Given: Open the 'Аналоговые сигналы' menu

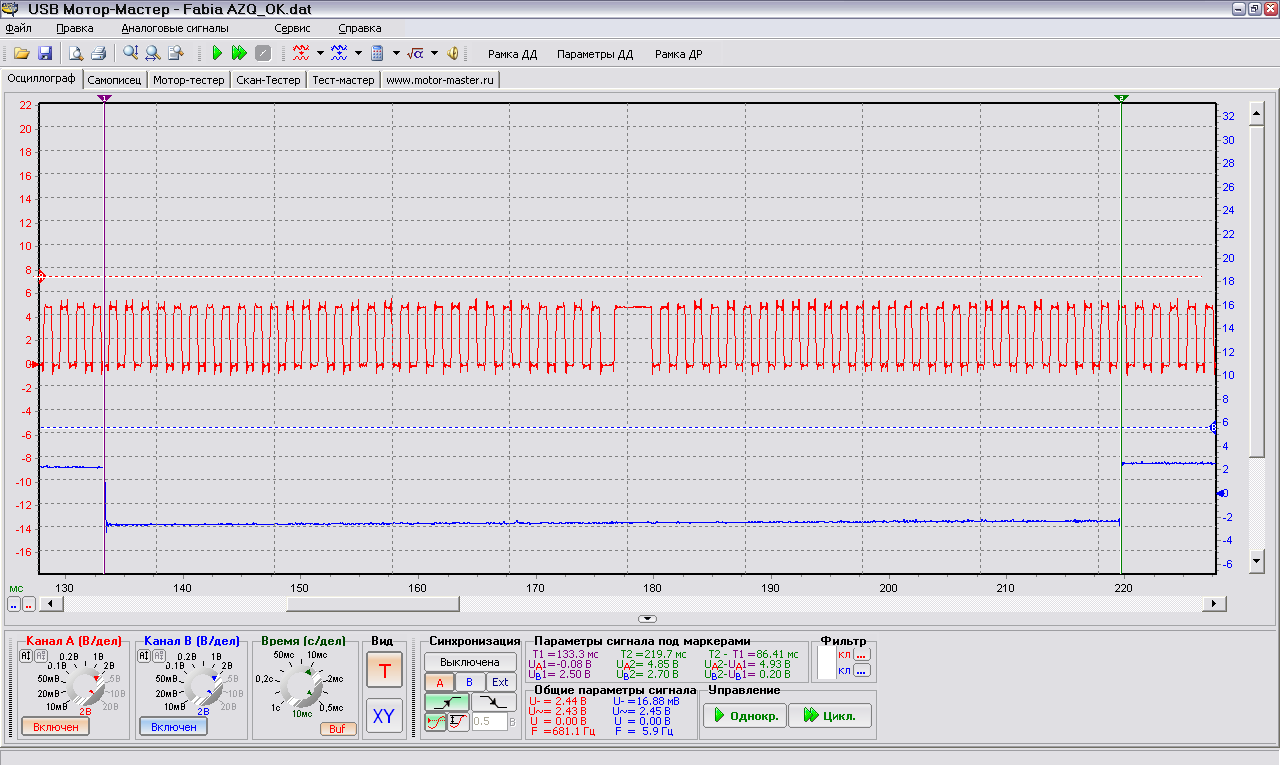Looking at the screenshot, I should point(174,29).
